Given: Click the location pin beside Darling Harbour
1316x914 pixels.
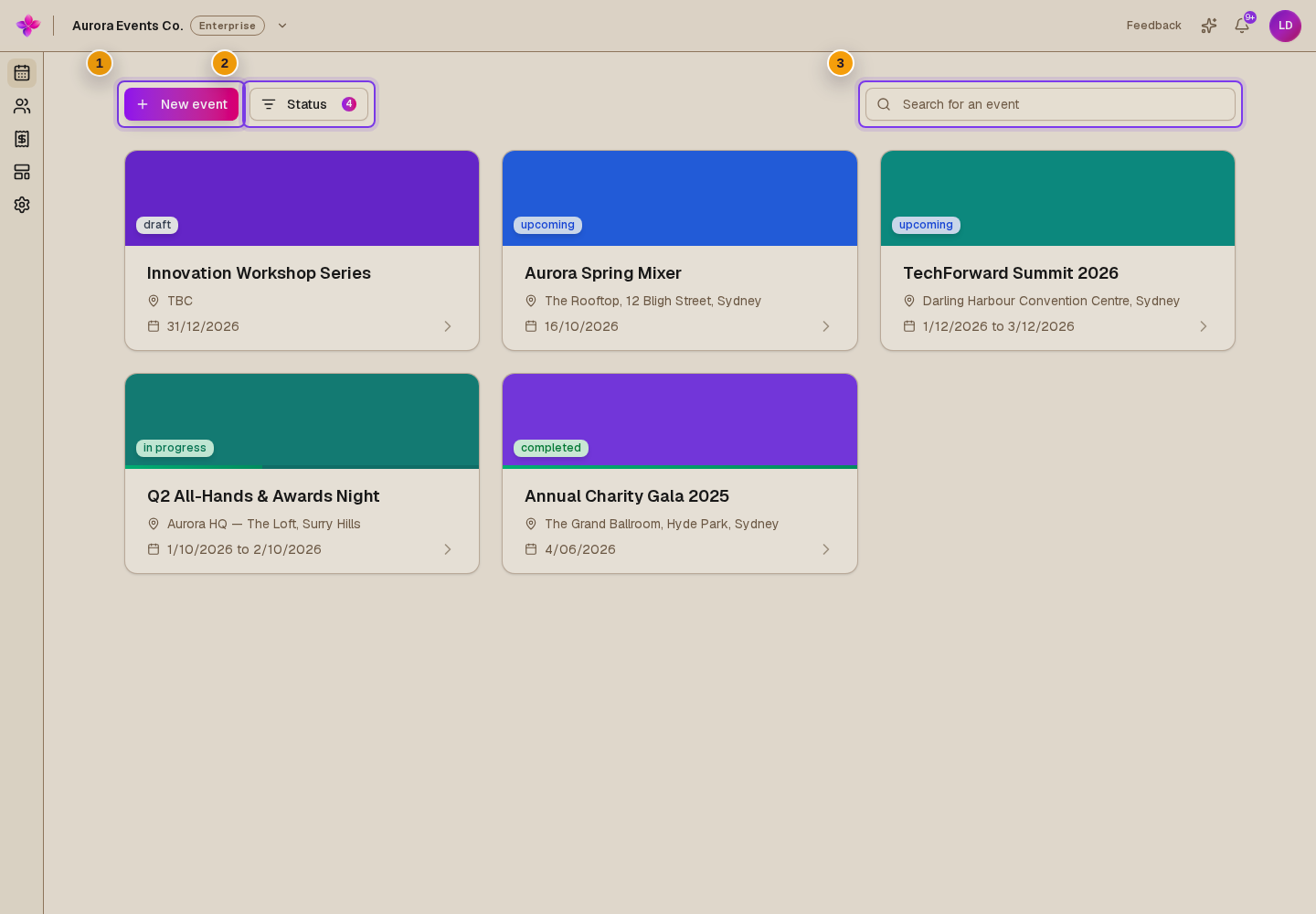Looking at the screenshot, I should (x=909, y=301).
